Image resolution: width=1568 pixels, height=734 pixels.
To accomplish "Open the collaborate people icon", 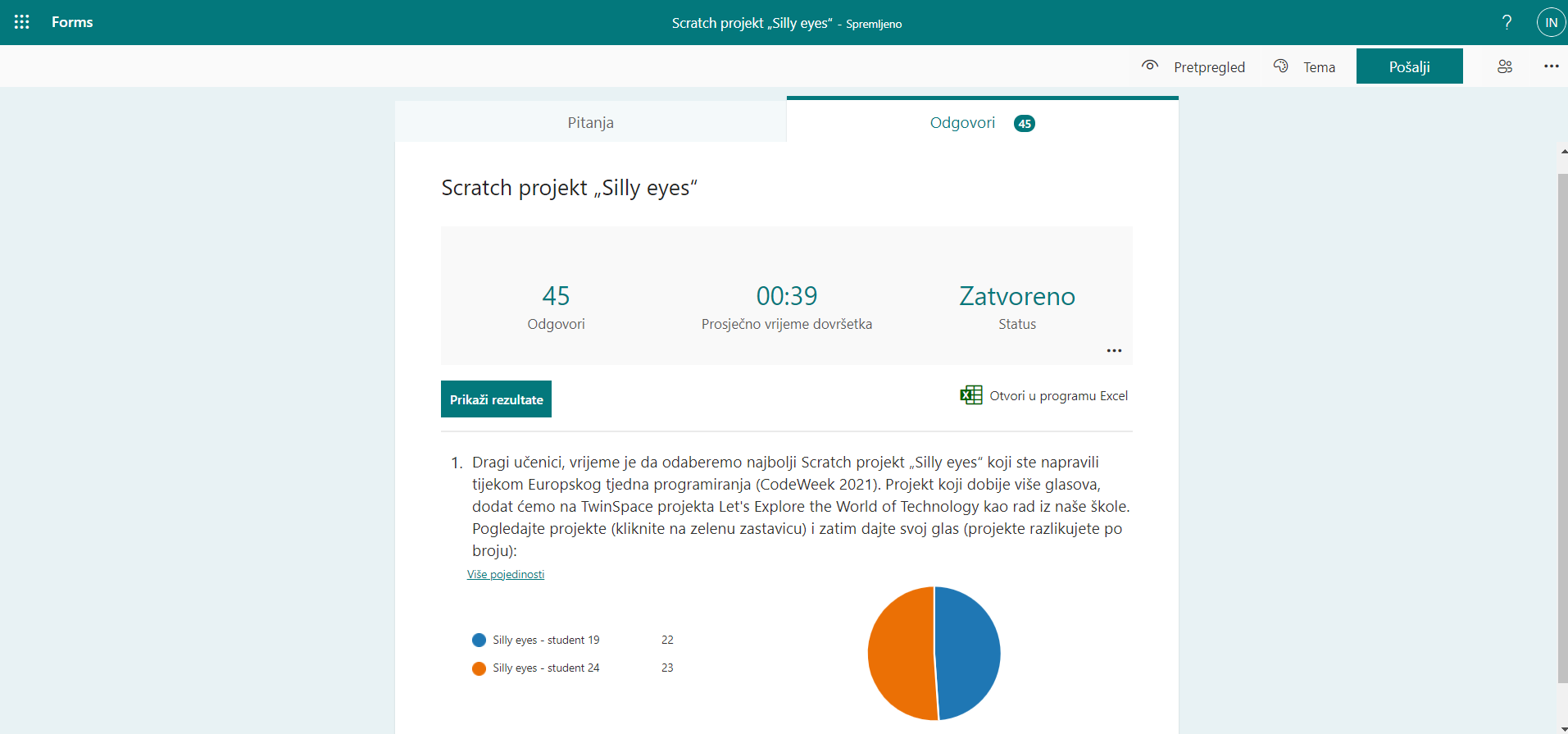I will coord(1505,66).
